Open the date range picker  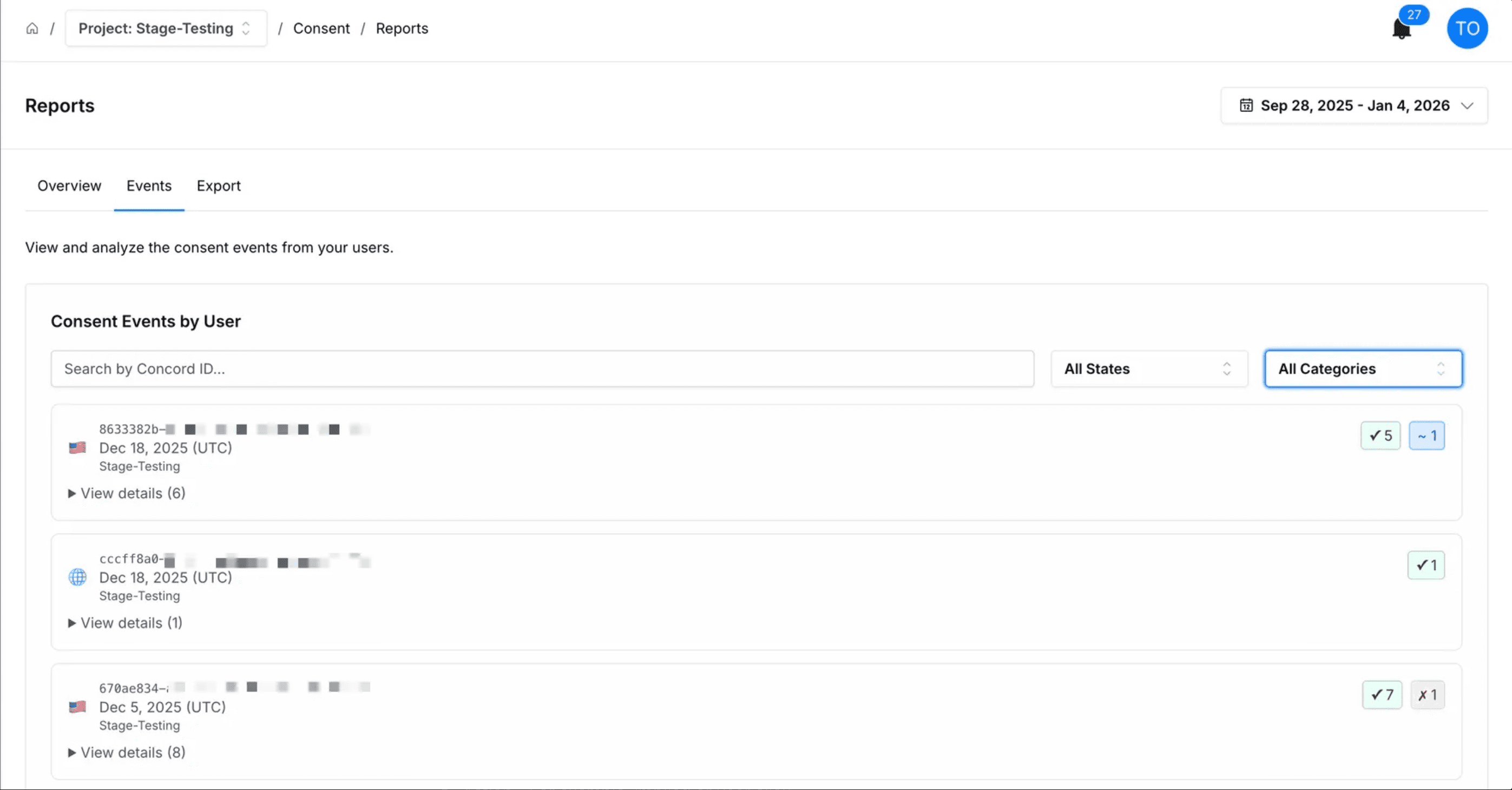[1354, 106]
